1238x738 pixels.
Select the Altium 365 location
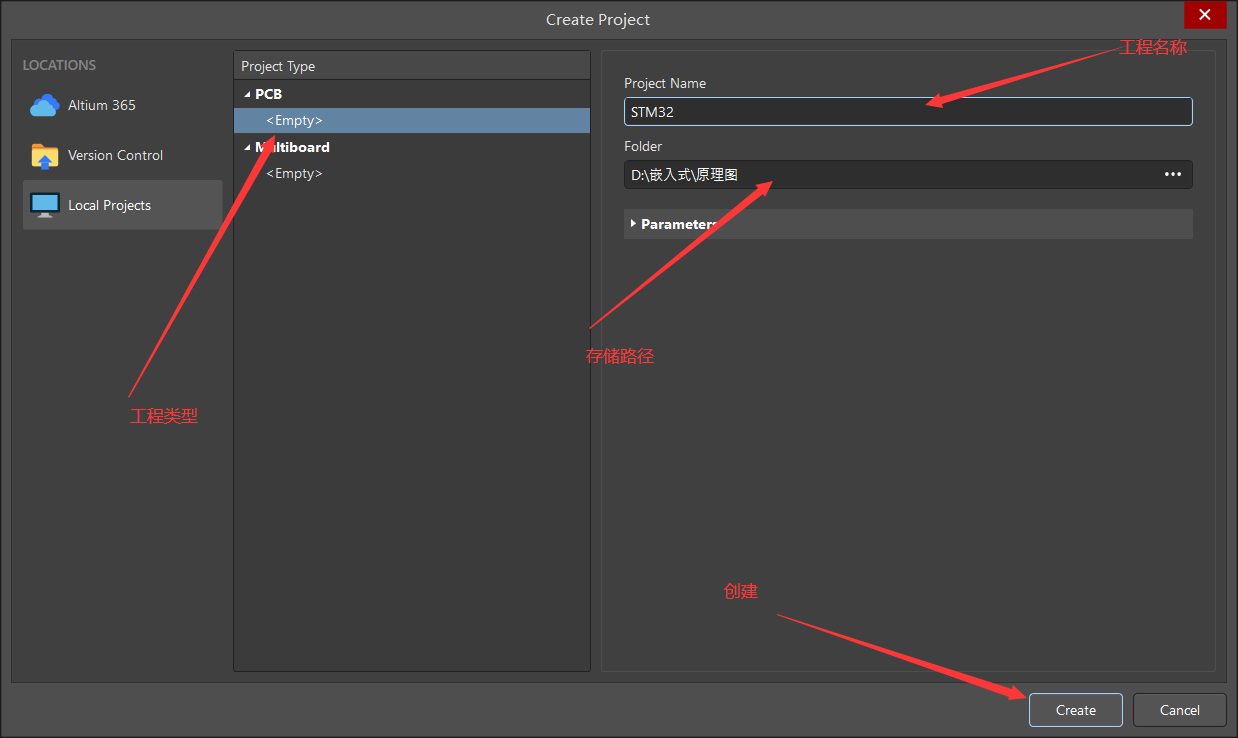point(122,105)
